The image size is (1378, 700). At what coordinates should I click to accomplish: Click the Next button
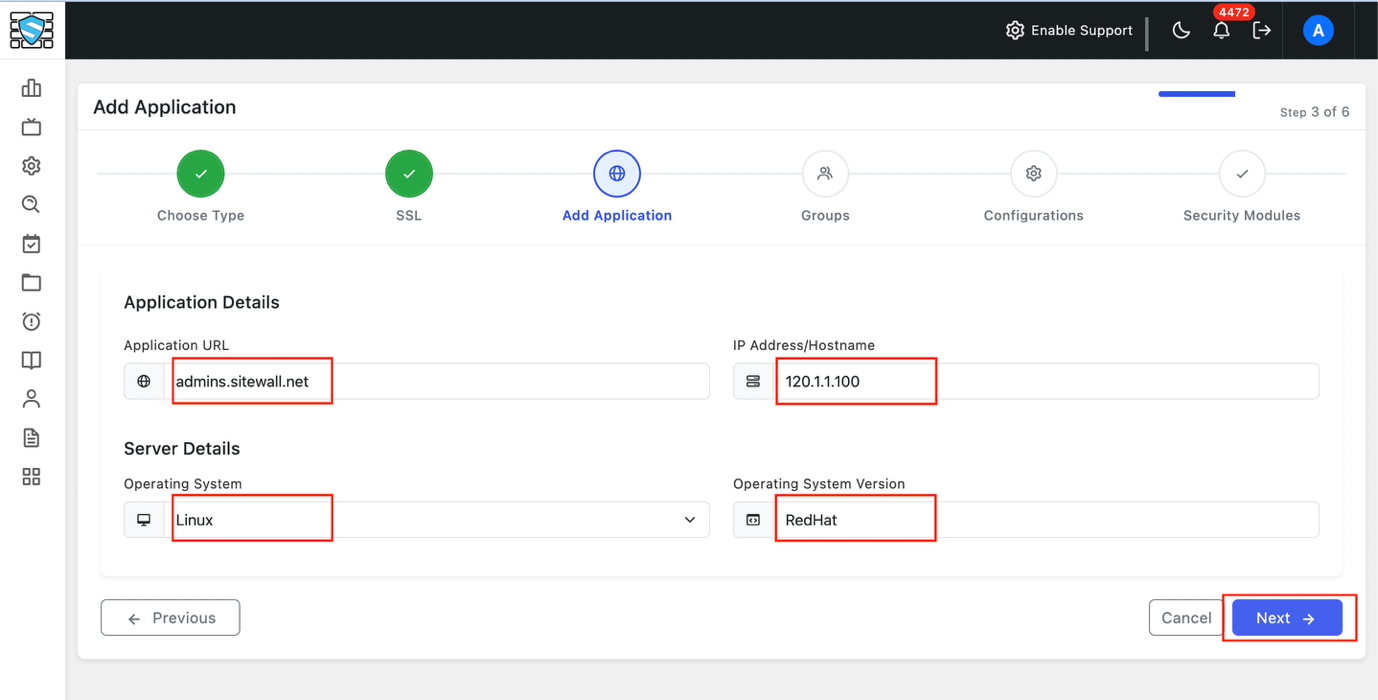tap(1286, 618)
